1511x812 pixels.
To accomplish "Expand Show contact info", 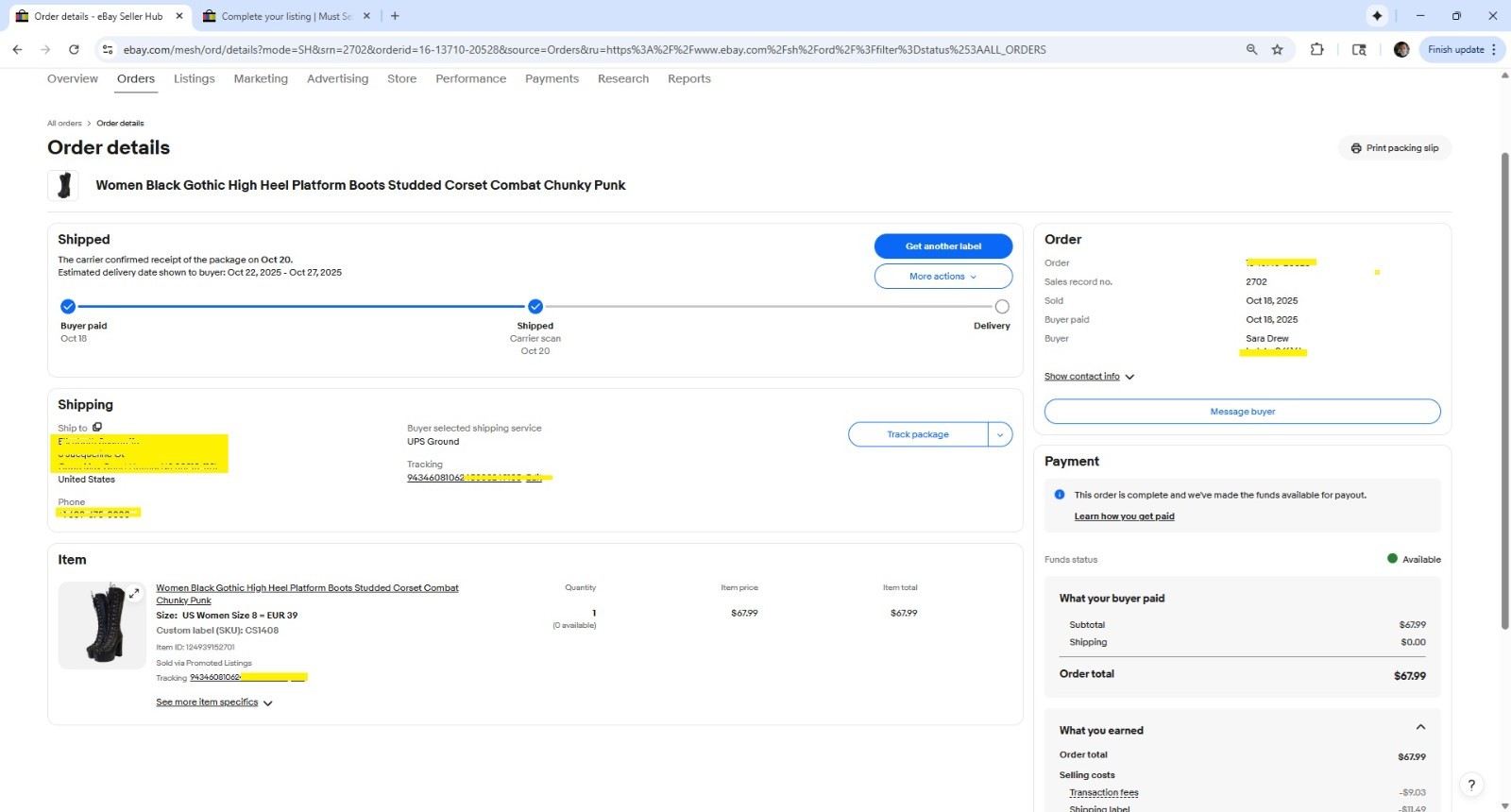I will [x=1089, y=376].
